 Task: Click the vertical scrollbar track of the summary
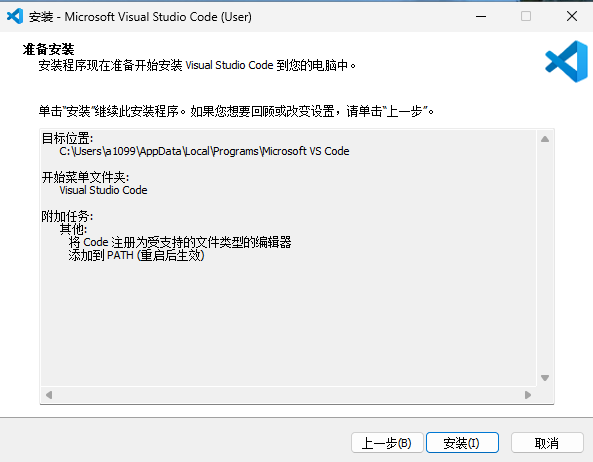545,259
